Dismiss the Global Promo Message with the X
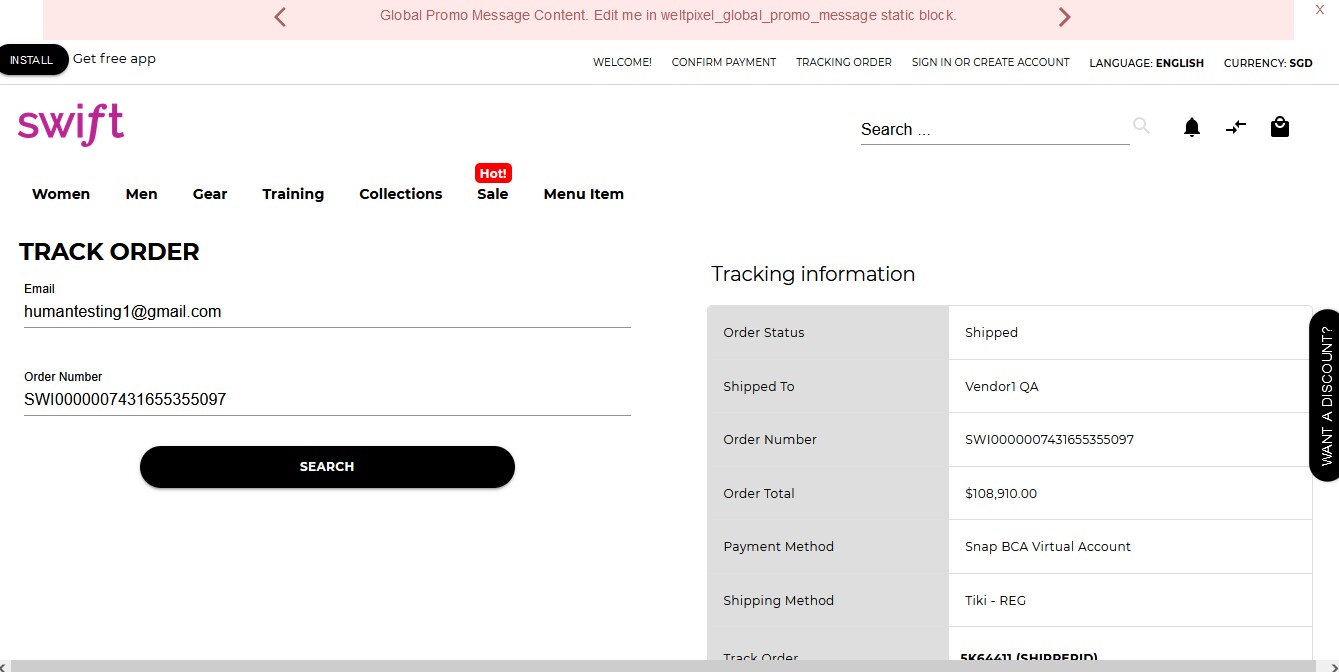This screenshot has height=672, width=1339. point(1319,9)
